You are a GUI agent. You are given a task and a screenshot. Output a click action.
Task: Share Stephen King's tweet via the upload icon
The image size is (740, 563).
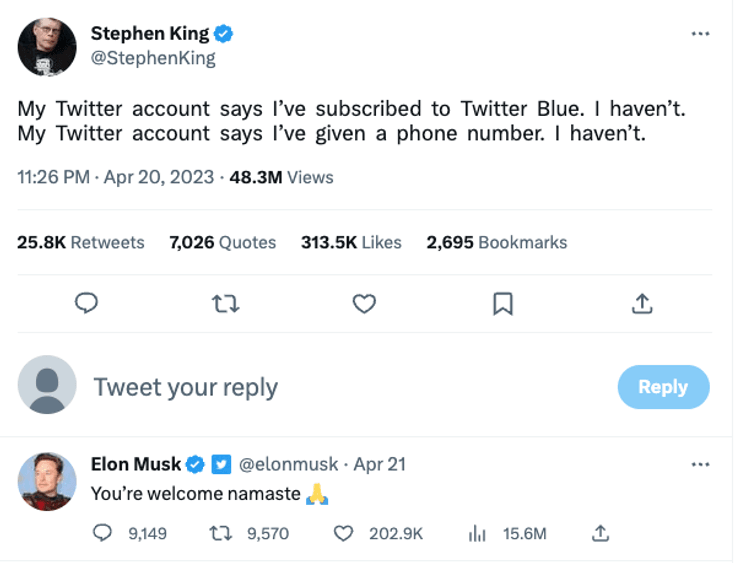(x=643, y=303)
